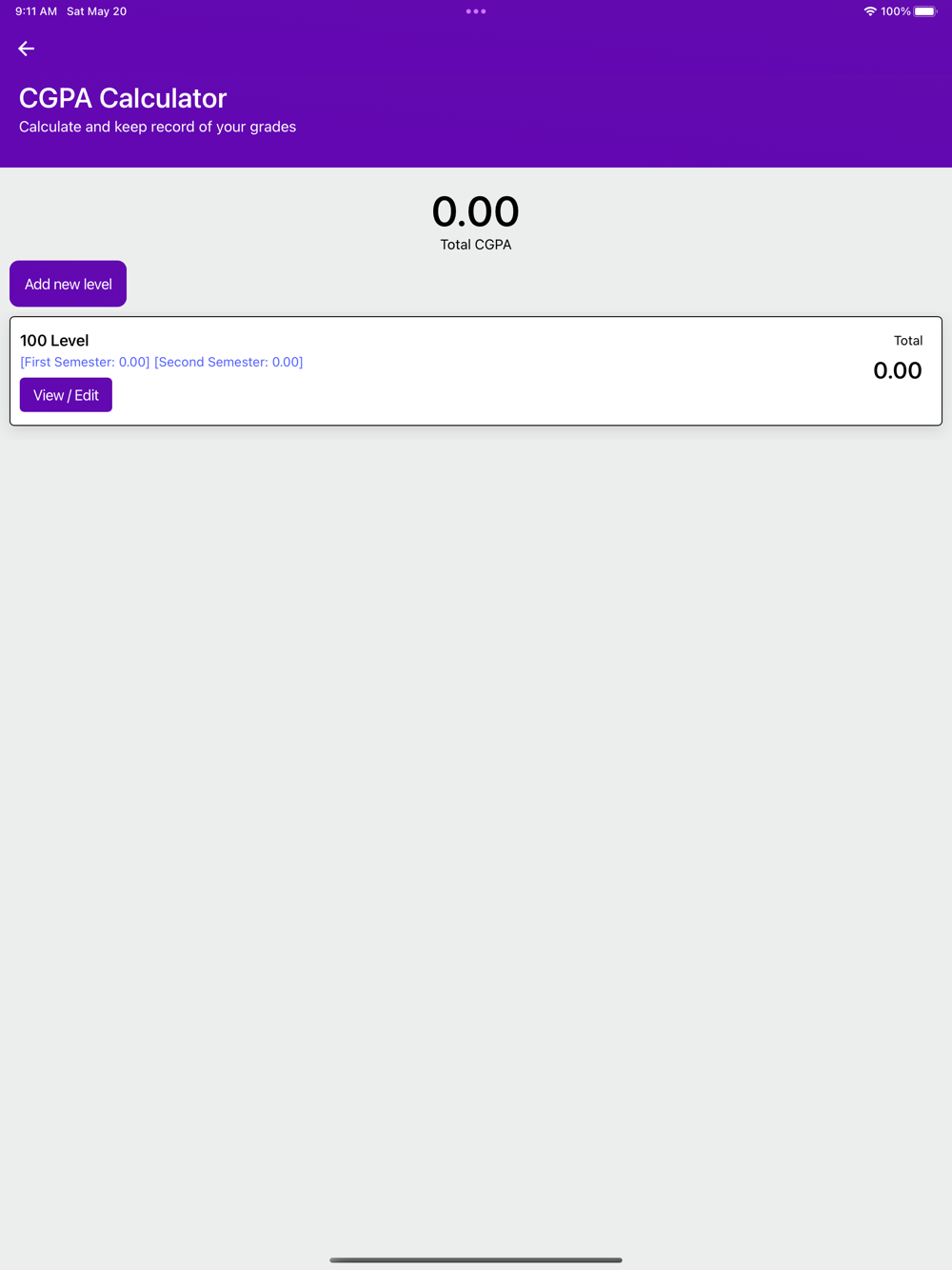
Task: Tap the Total CGPA label text
Action: (476, 245)
